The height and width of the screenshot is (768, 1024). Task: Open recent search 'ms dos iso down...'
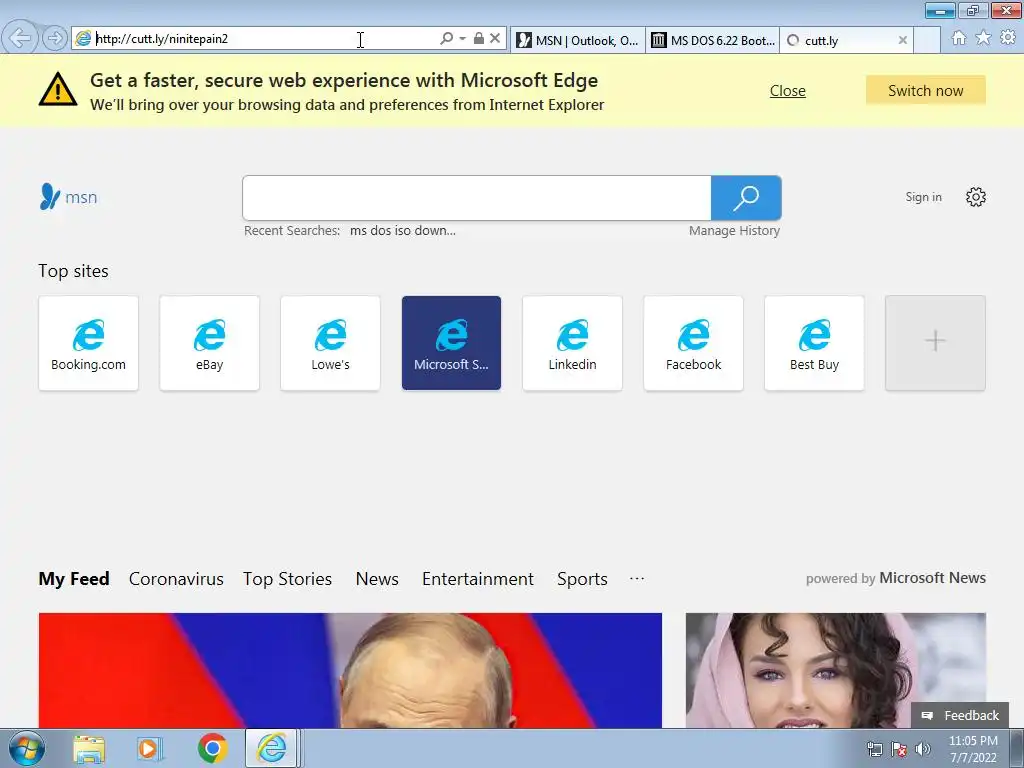pos(403,231)
